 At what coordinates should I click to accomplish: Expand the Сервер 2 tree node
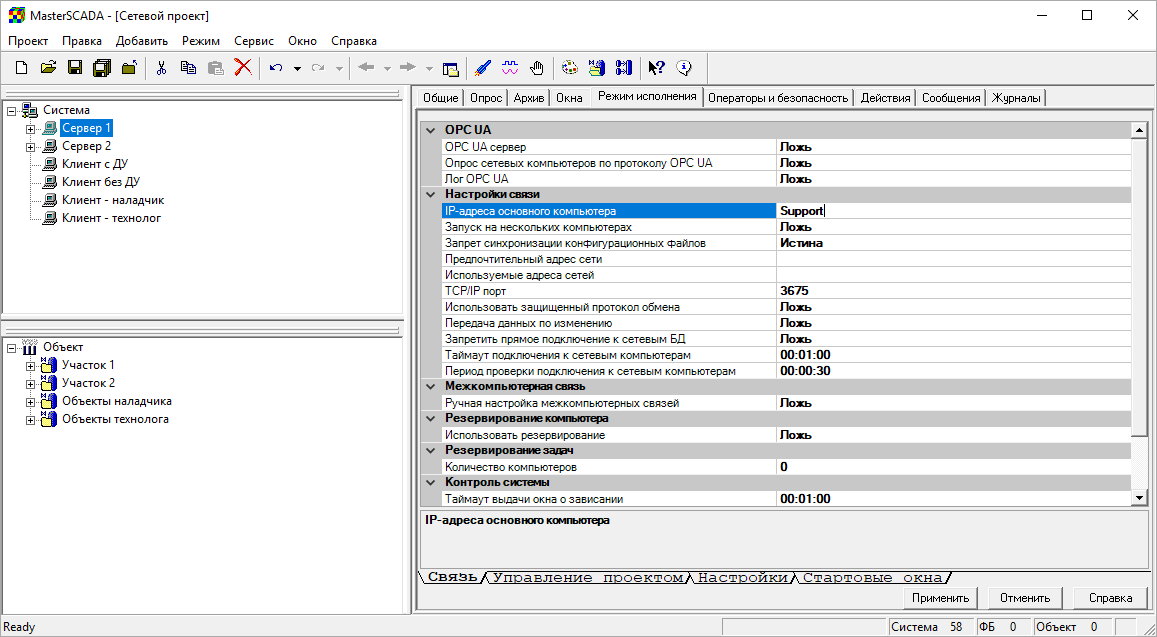coord(30,147)
